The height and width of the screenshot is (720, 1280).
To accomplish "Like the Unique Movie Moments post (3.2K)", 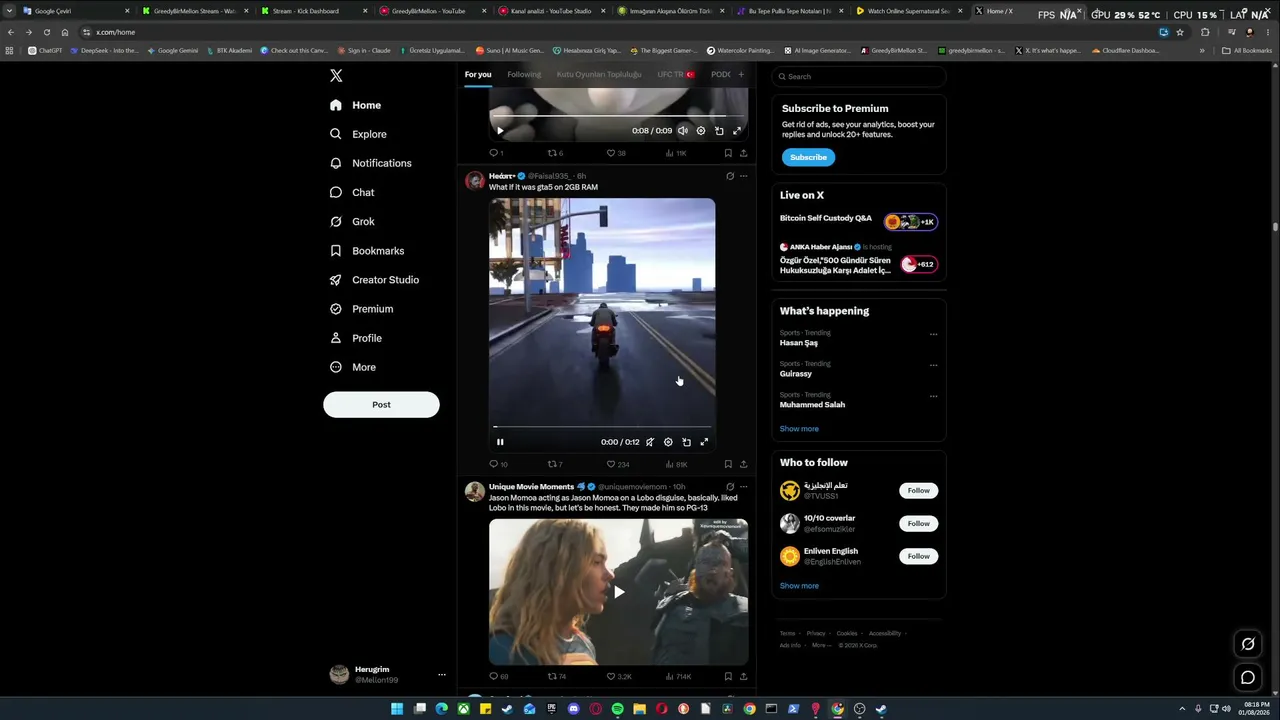I will 619,676.
